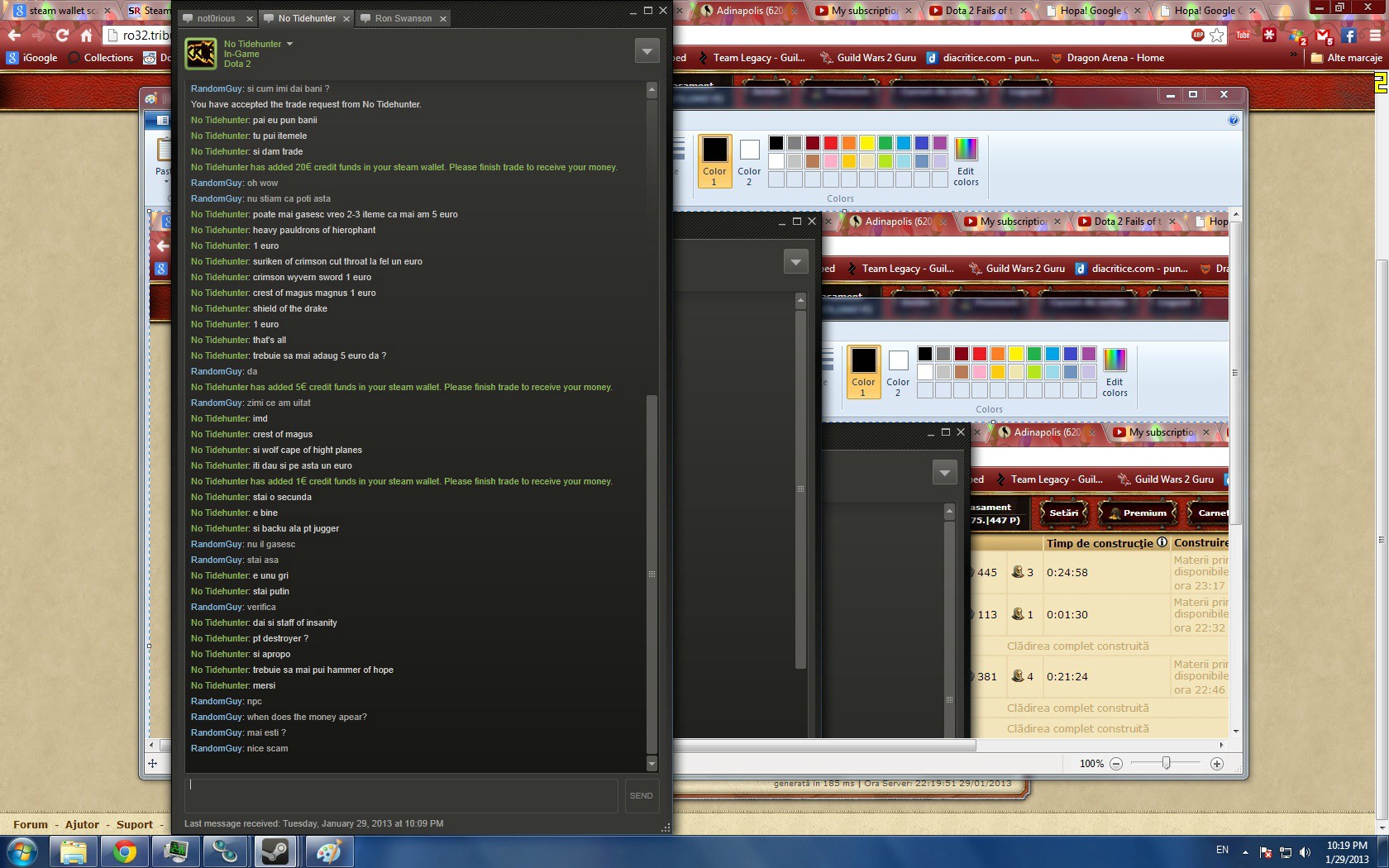Open the Dragon Arena - Home bookmark
This screenshot has height=868, width=1389.
[x=1115, y=58]
